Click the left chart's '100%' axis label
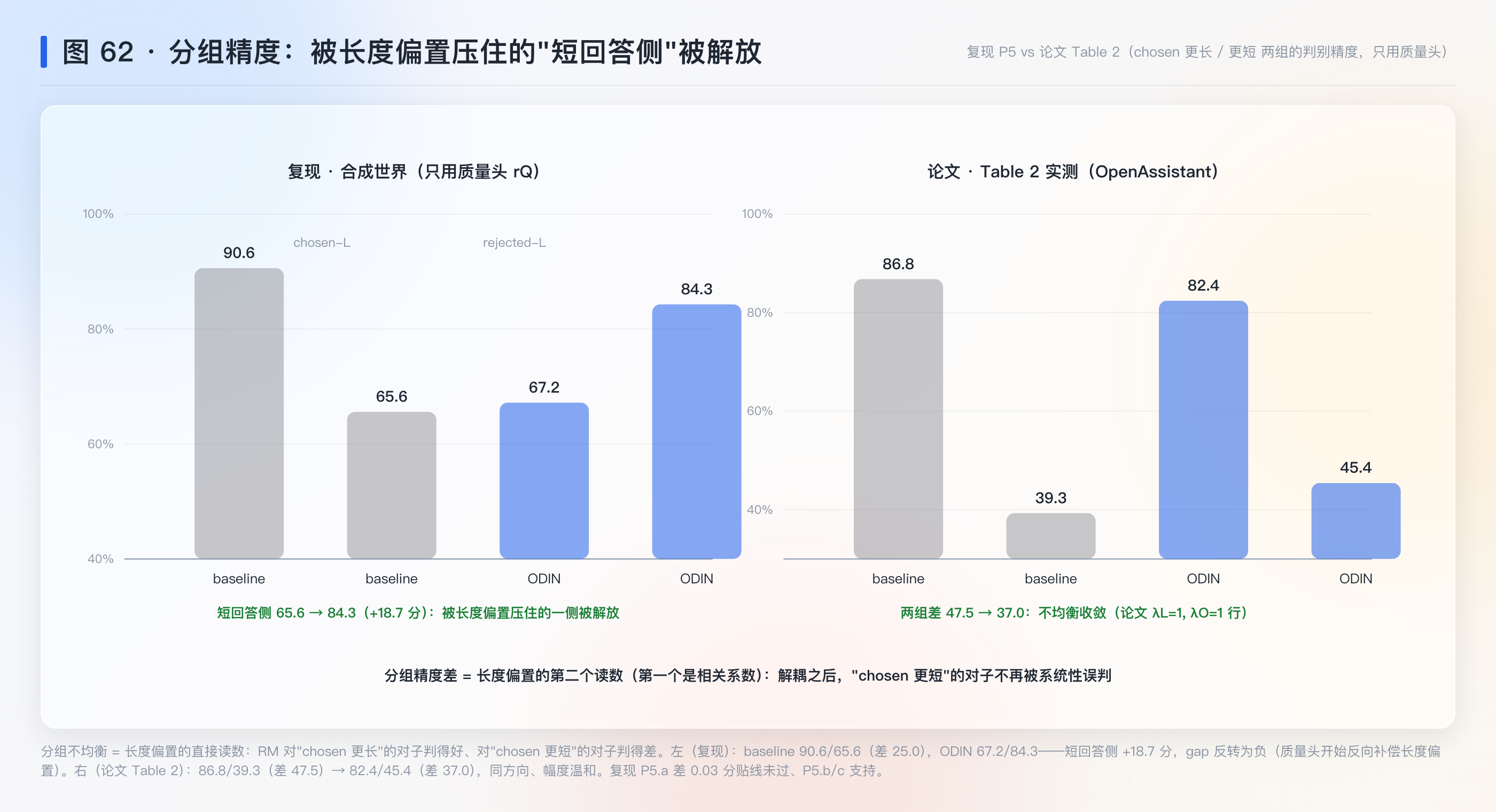The height and width of the screenshot is (812, 1496). (98, 214)
